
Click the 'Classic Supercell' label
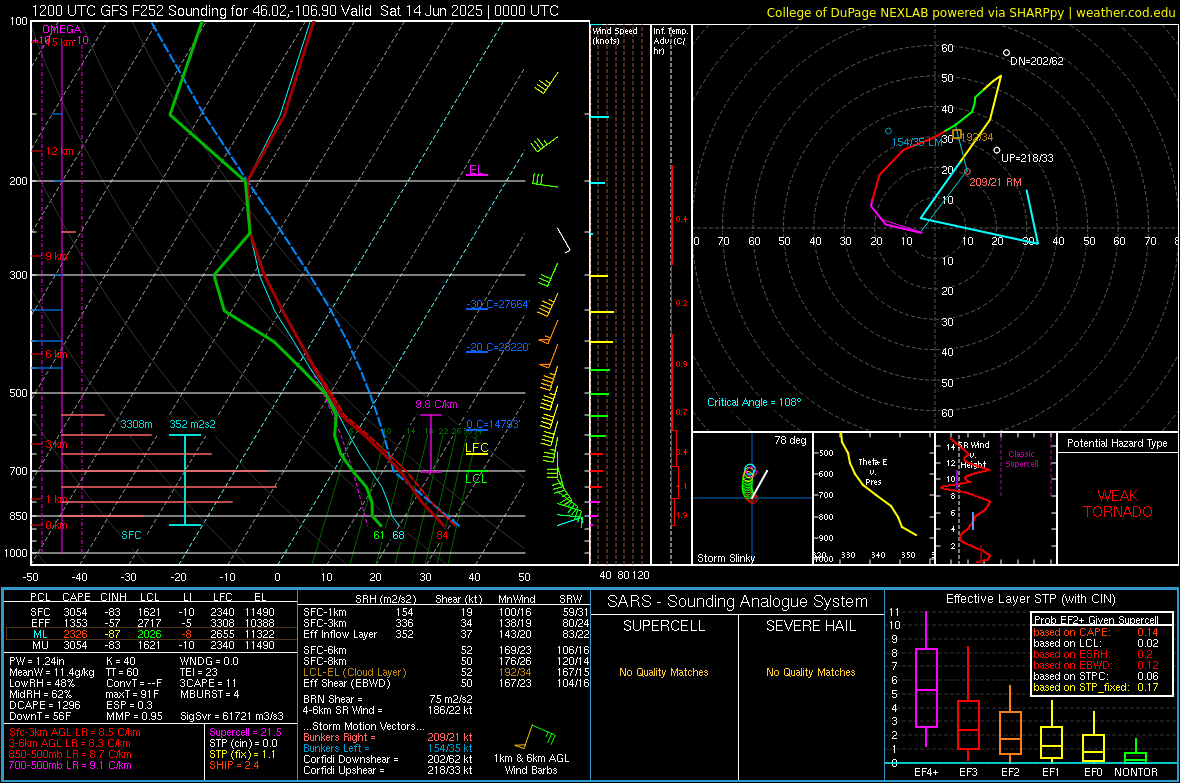(1022, 459)
